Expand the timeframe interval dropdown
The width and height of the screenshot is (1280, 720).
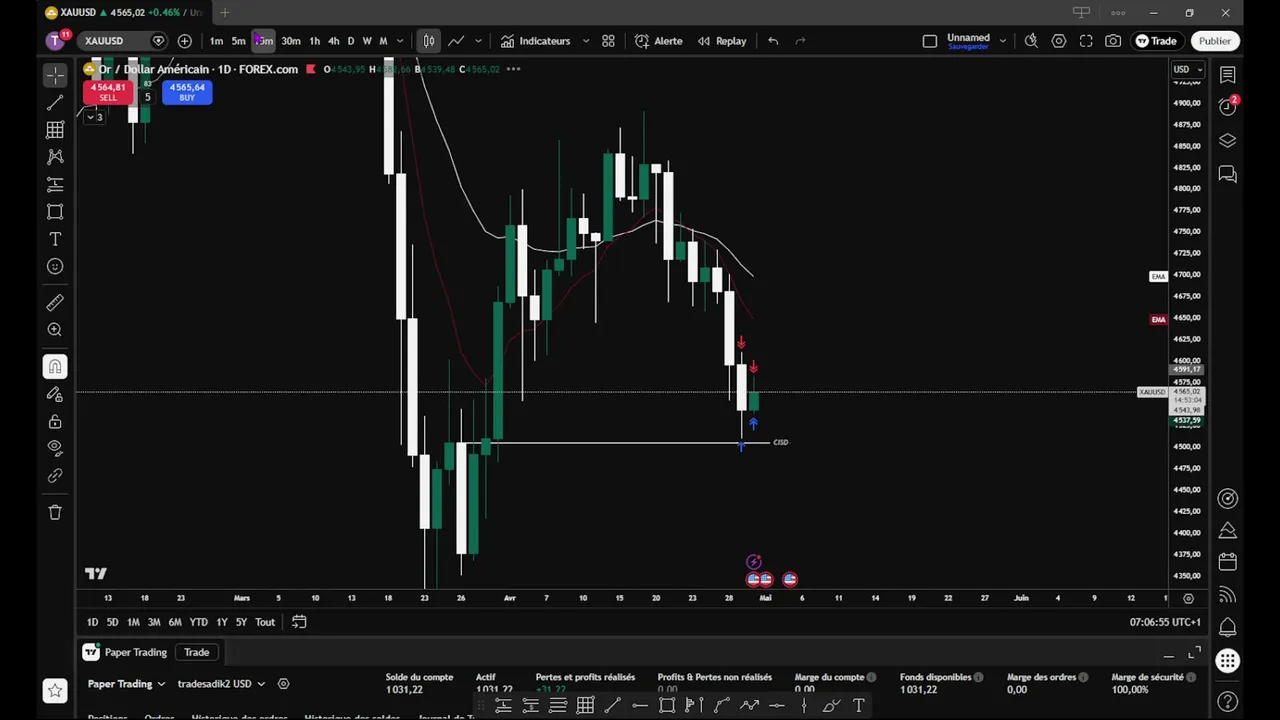[x=400, y=41]
